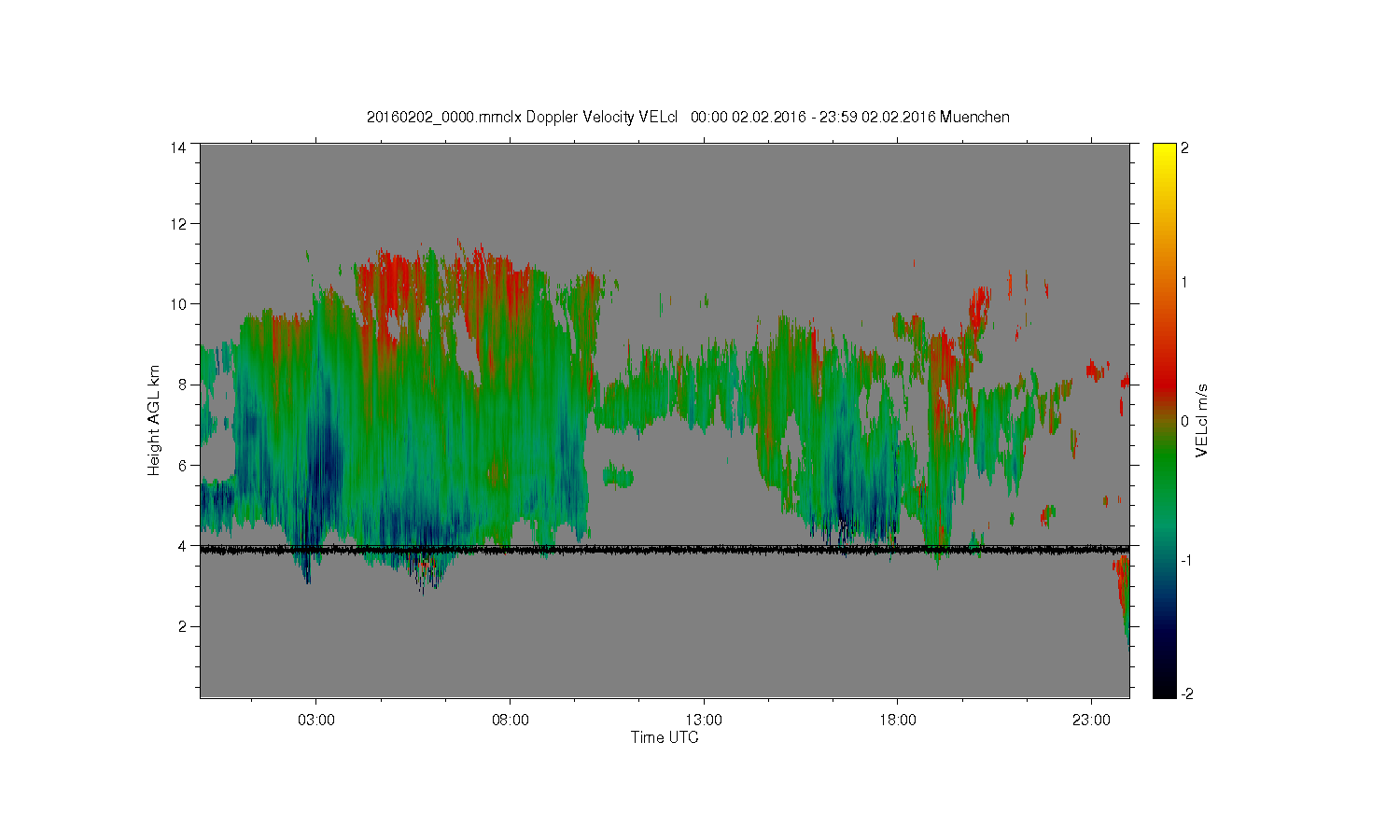1400x840 pixels.
Task: Click the small isolated green patch near 10:45 at 5.7 km
Action: [x=618, y=478]
